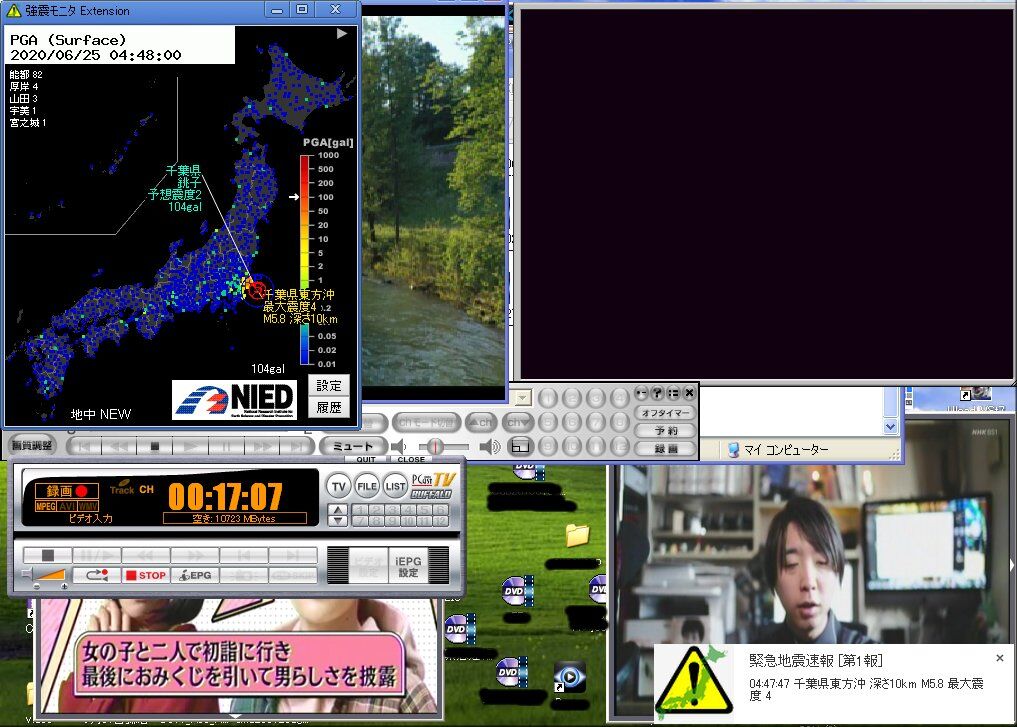
Task: Click the play arrow in the PGA map's top-right corner
Action: pos(342,34)
